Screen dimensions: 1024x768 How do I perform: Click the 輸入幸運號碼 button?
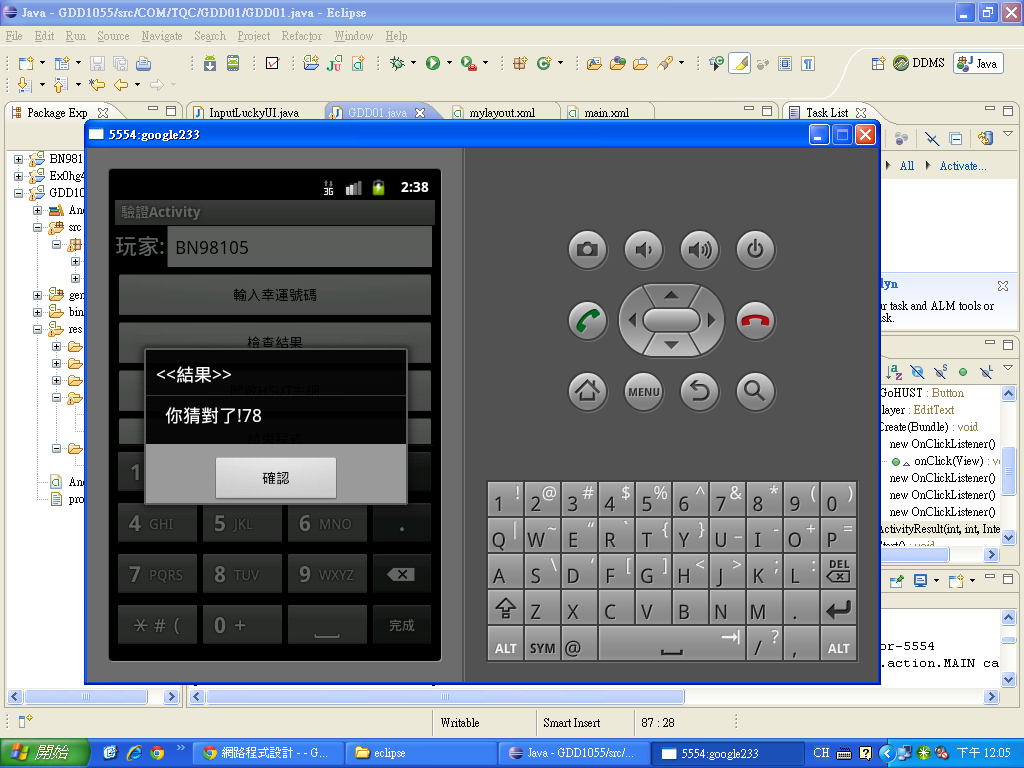275,295
